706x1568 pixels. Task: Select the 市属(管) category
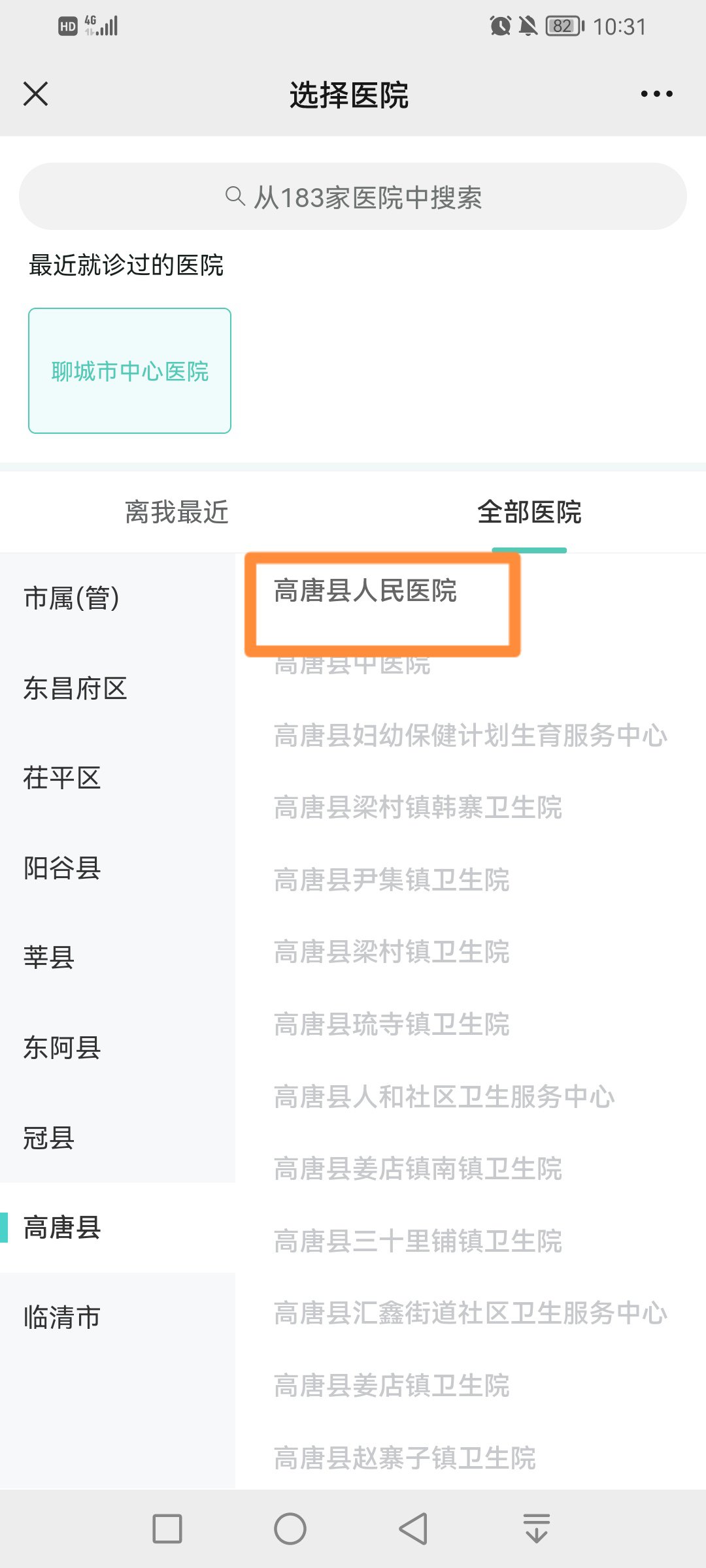pyautogui.click(x=72, y=598)
